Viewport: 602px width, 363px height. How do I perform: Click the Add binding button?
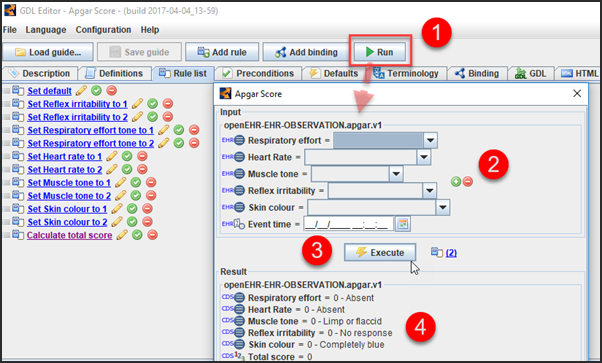click(x=306, y=52)
